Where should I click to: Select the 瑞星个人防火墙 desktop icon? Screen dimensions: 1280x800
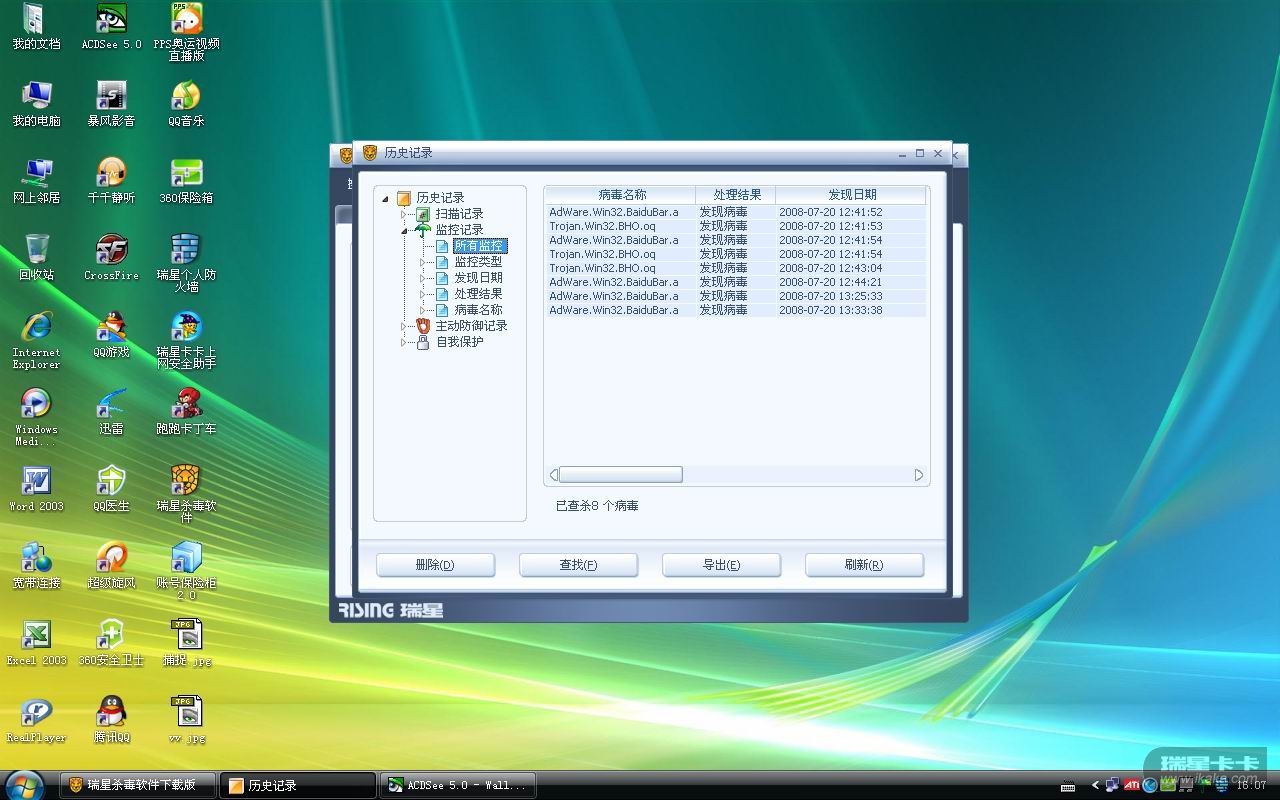tap(186, 263)
